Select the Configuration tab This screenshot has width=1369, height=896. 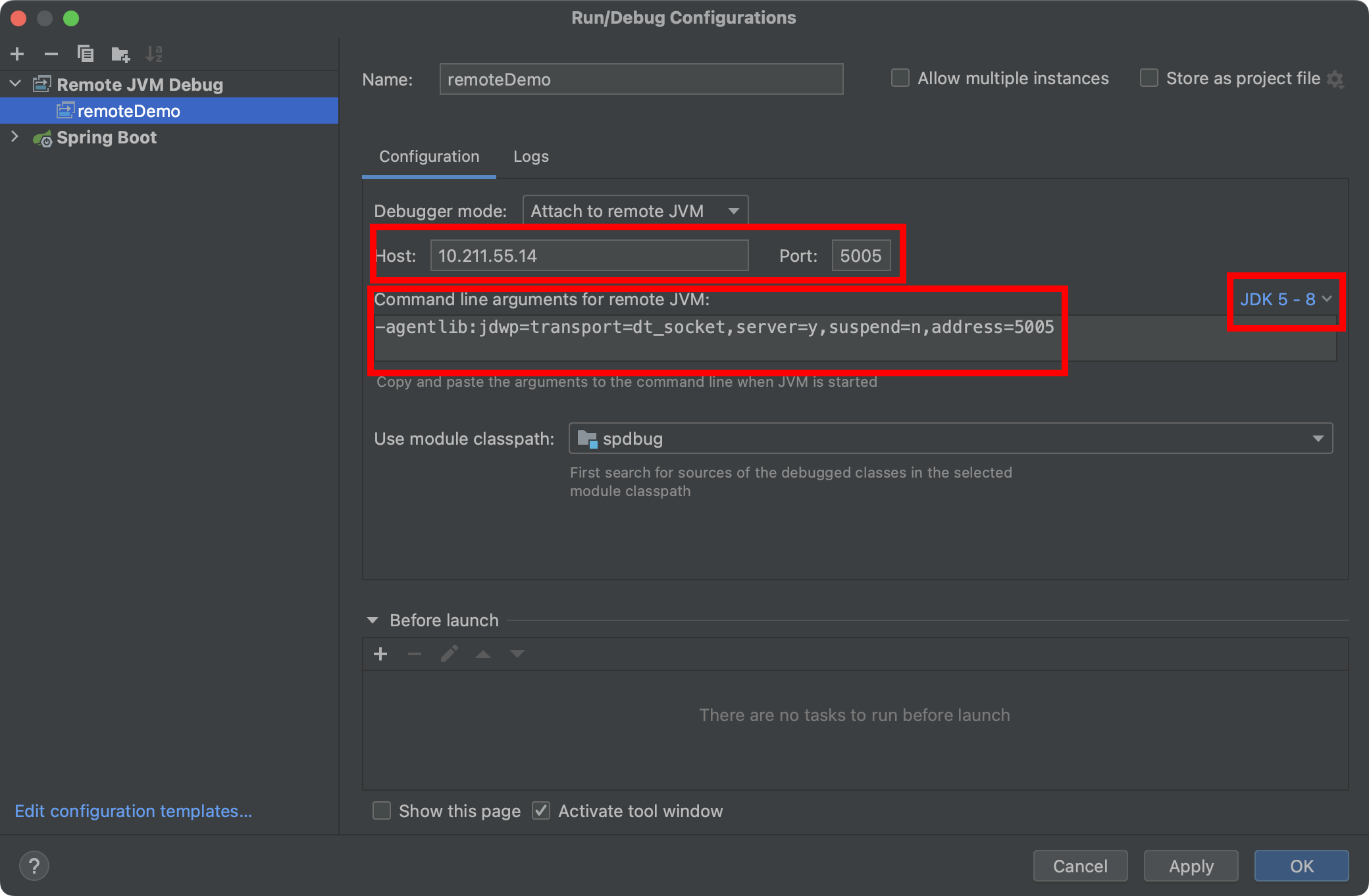tap(429, 157)
